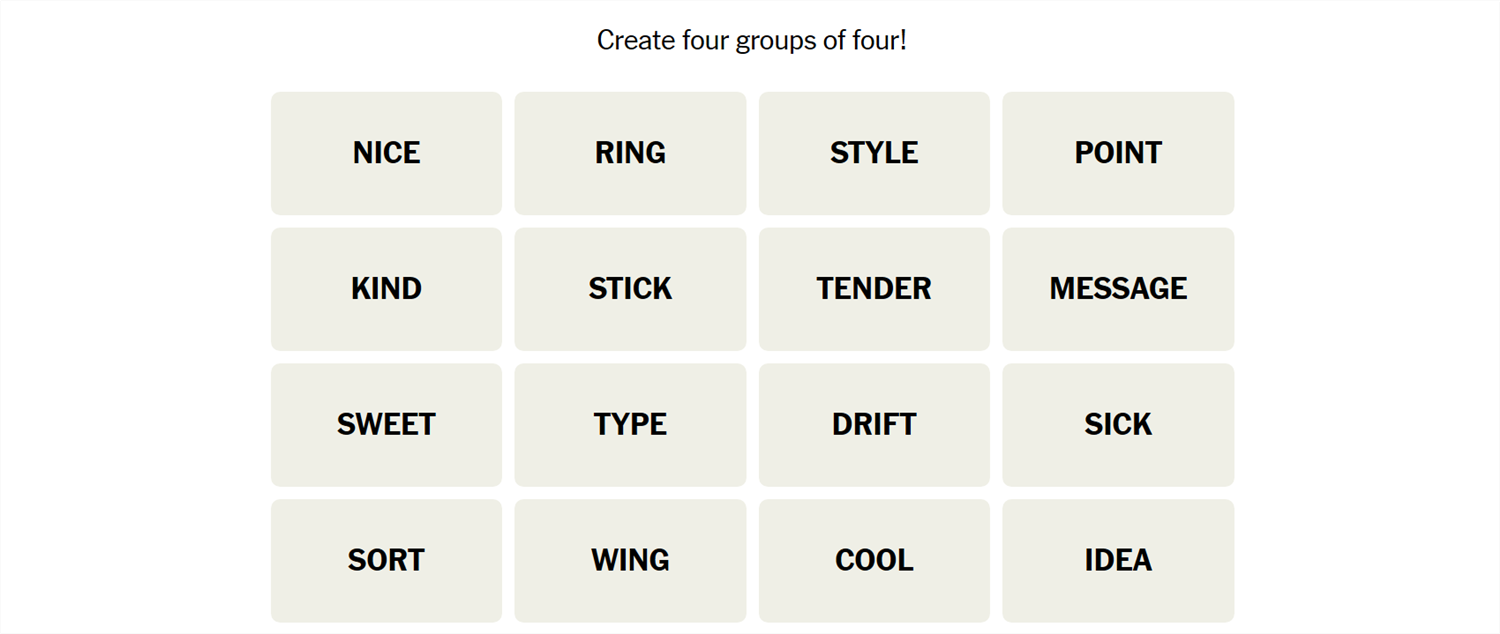This screenshot has width=1500, height=634.
Task: Select the IDEA tile
Action: pos(1118,560)
